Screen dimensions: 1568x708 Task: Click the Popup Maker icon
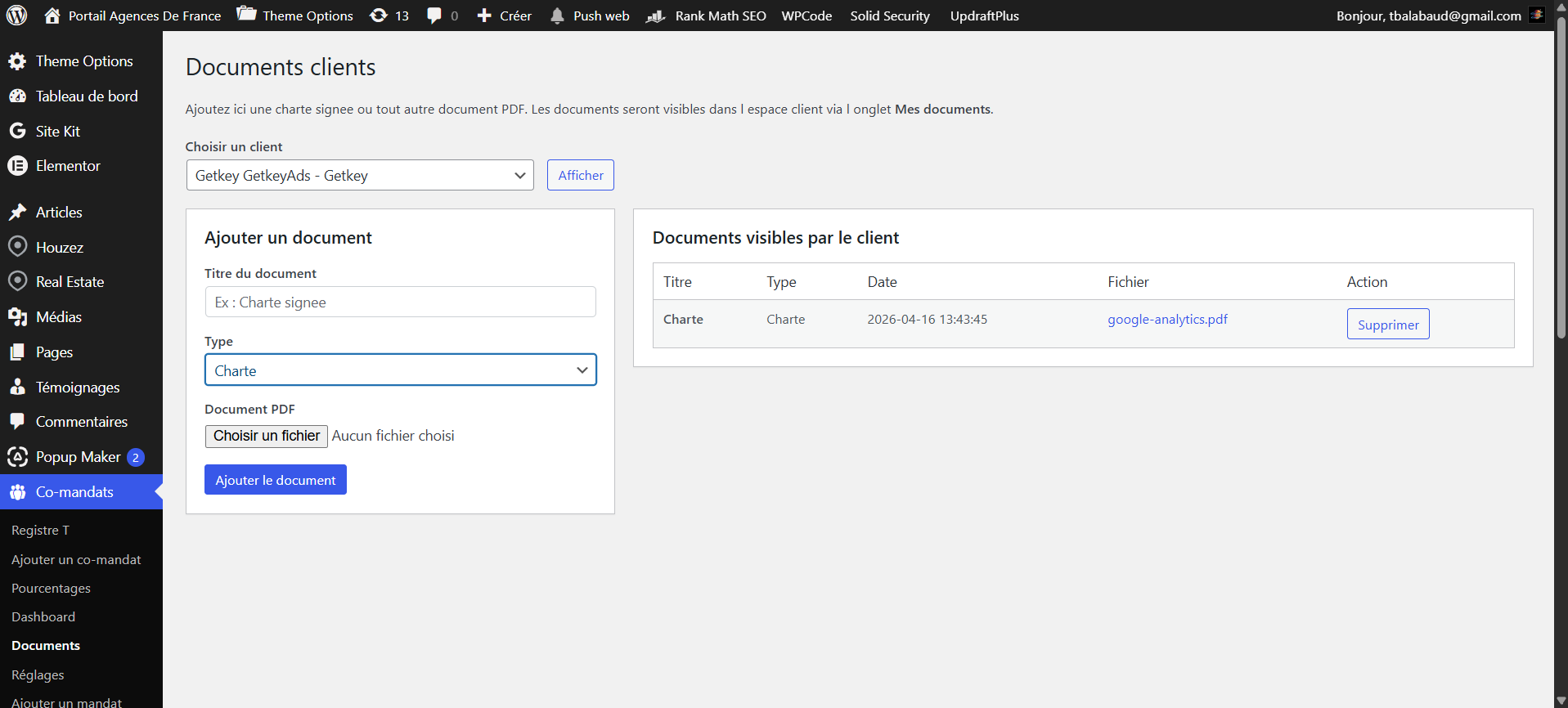click(x=17, y=457)
